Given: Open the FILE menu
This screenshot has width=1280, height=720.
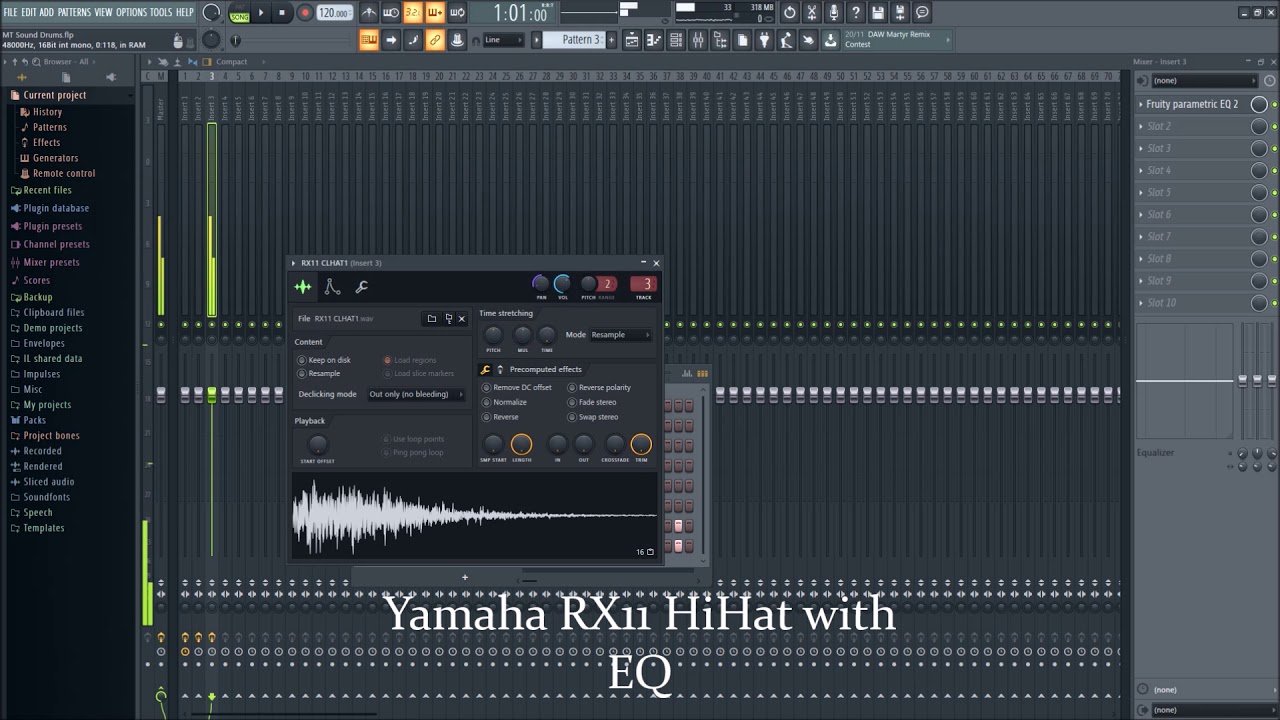Looking at the screenshot, I should coord(11,12).
